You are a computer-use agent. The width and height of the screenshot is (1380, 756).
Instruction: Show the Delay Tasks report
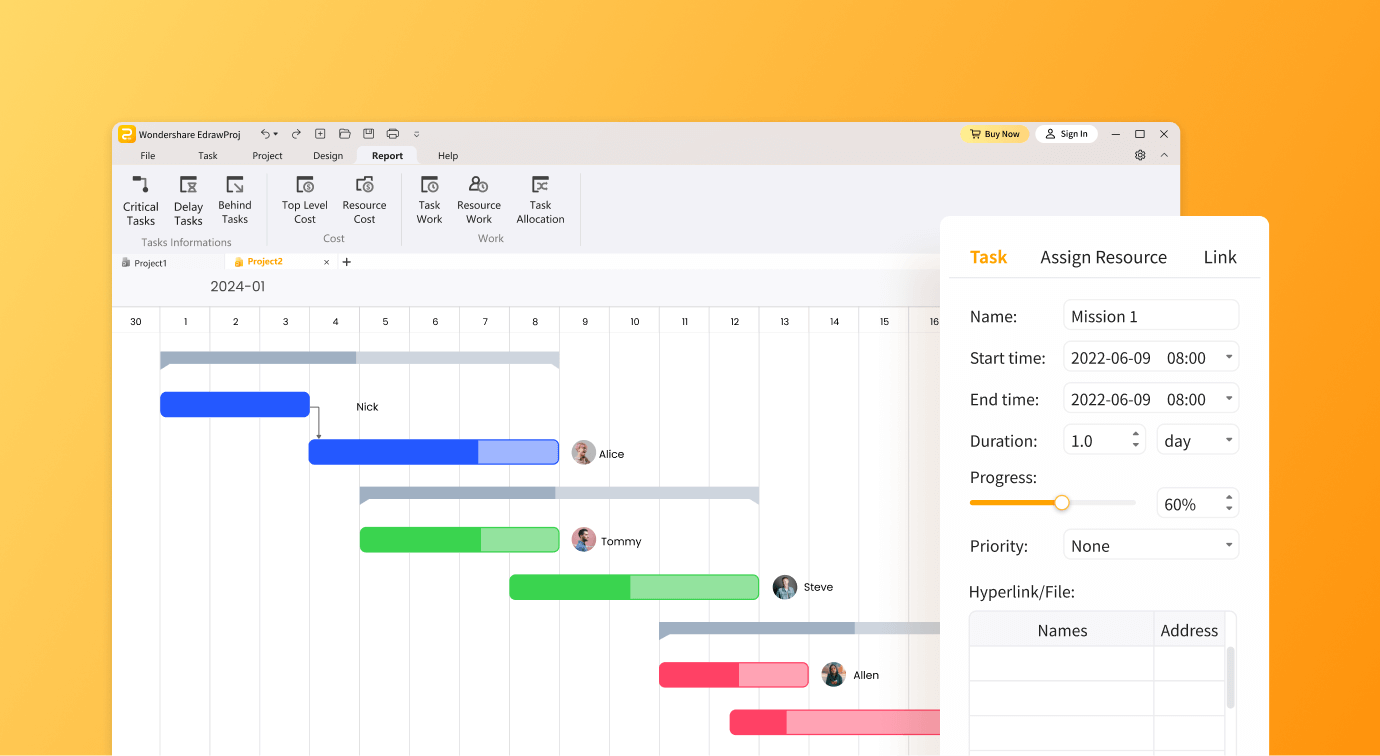[188, 200]
